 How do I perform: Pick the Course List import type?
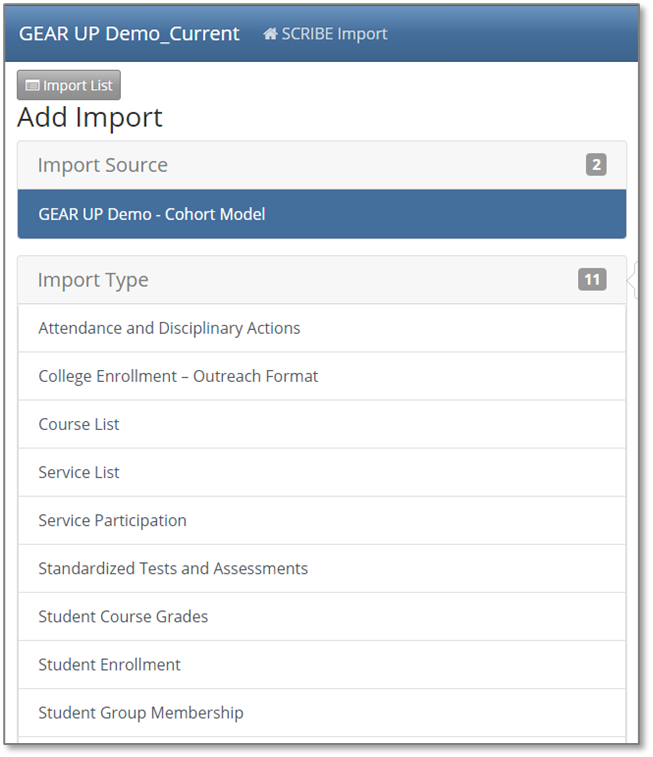click(79, 424)
